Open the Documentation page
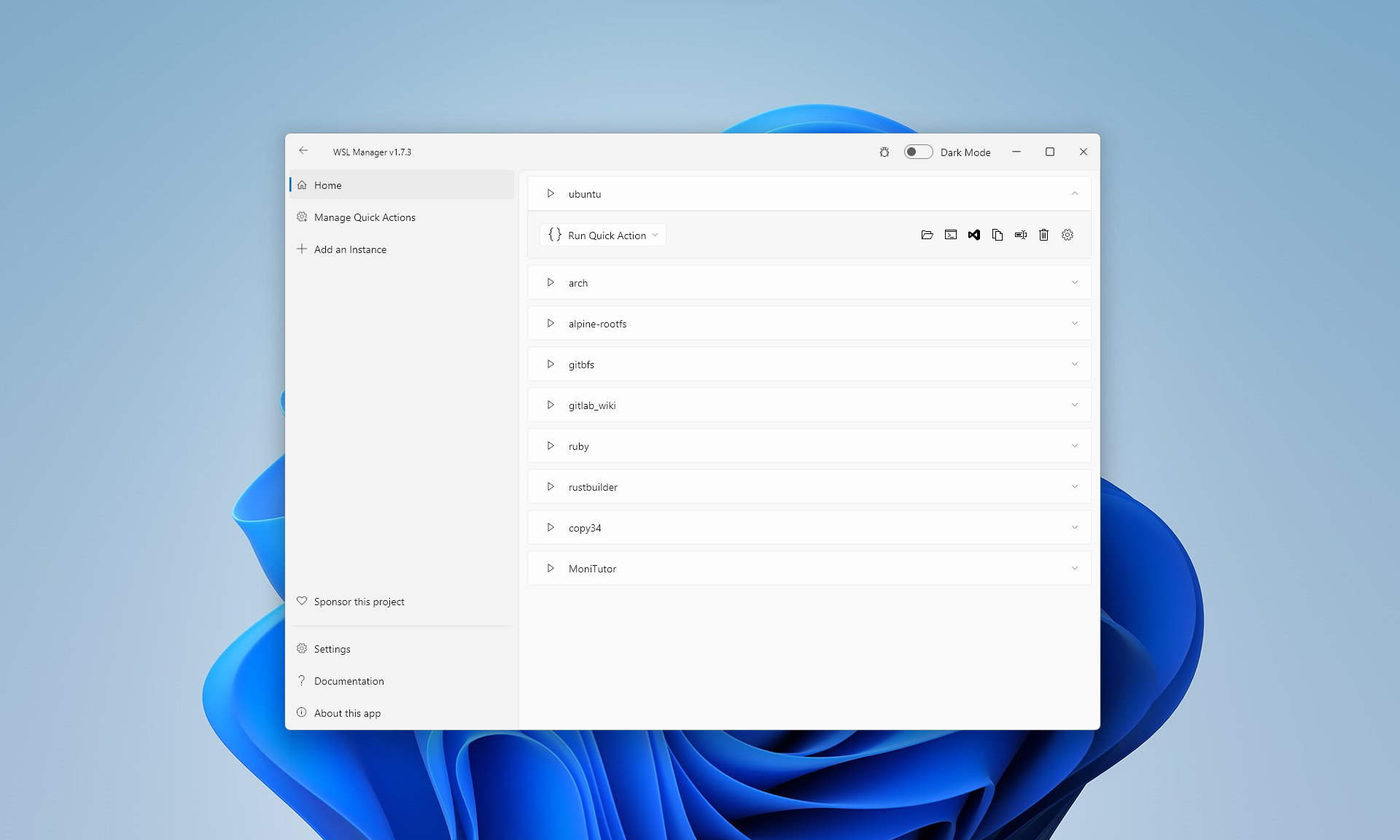The height and width of the screenshot is (840, 1400). pos(348,681)
